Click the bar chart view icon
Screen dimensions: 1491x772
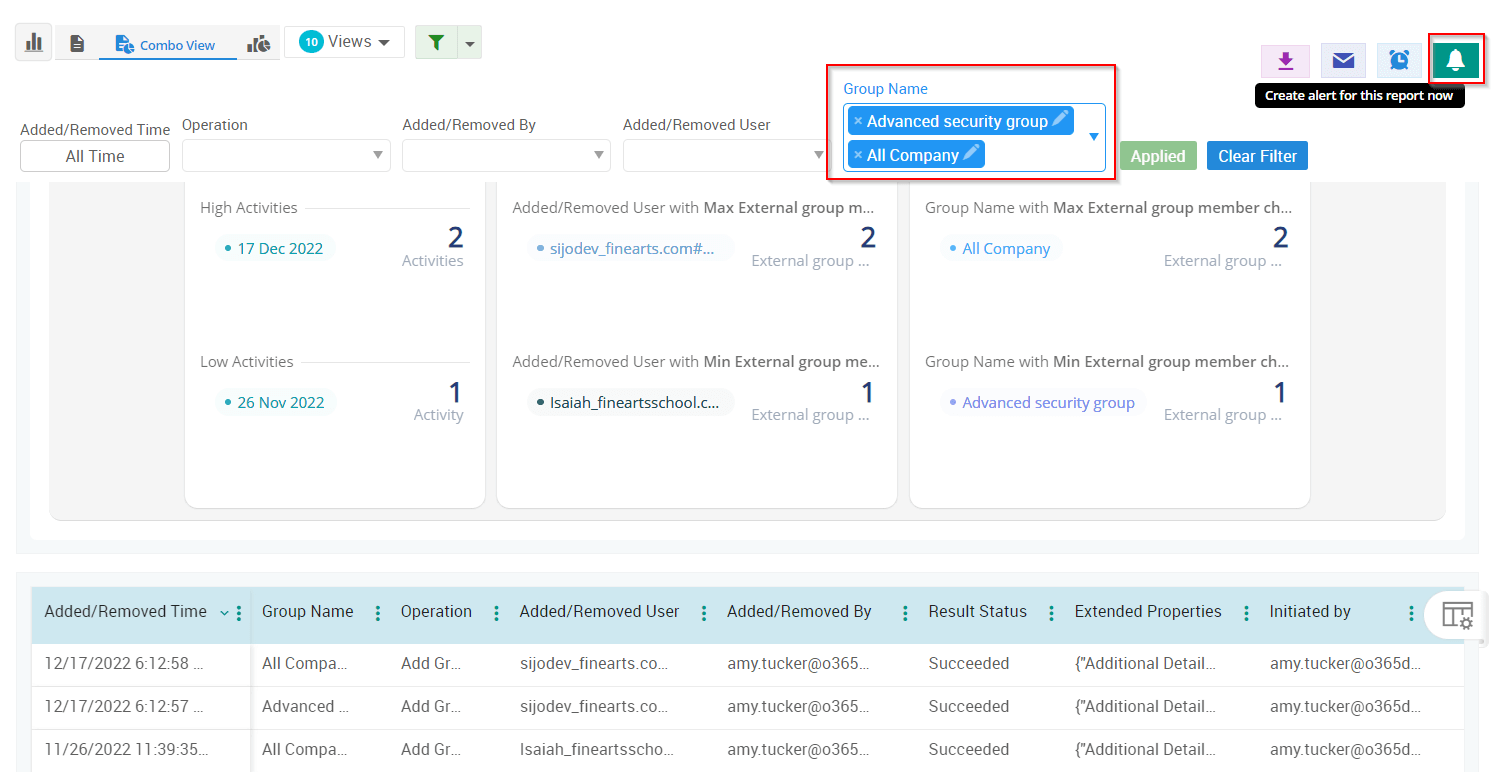34,42
